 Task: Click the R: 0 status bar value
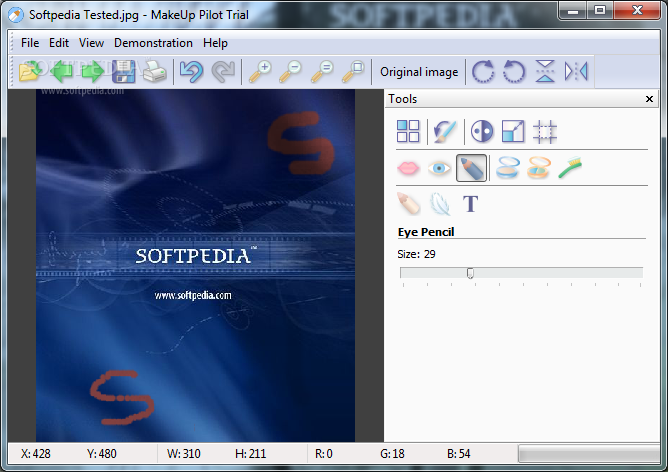pos(323,454)
